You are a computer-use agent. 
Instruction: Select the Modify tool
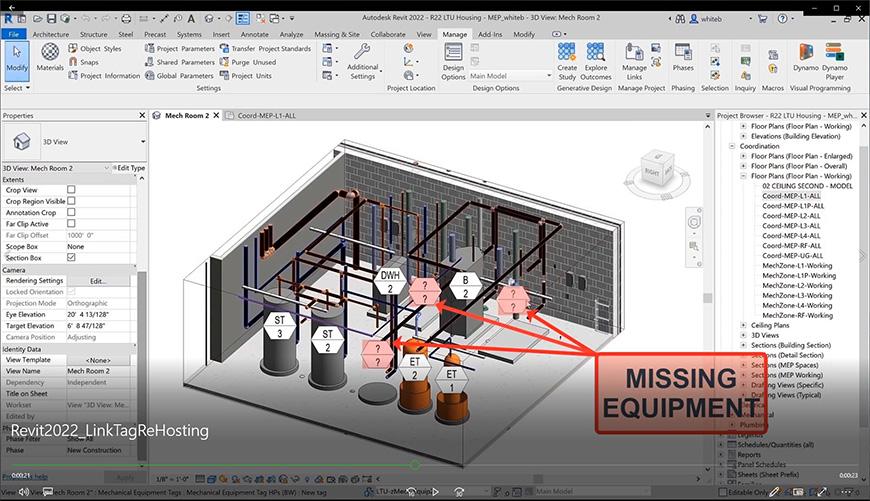[17, 59]
